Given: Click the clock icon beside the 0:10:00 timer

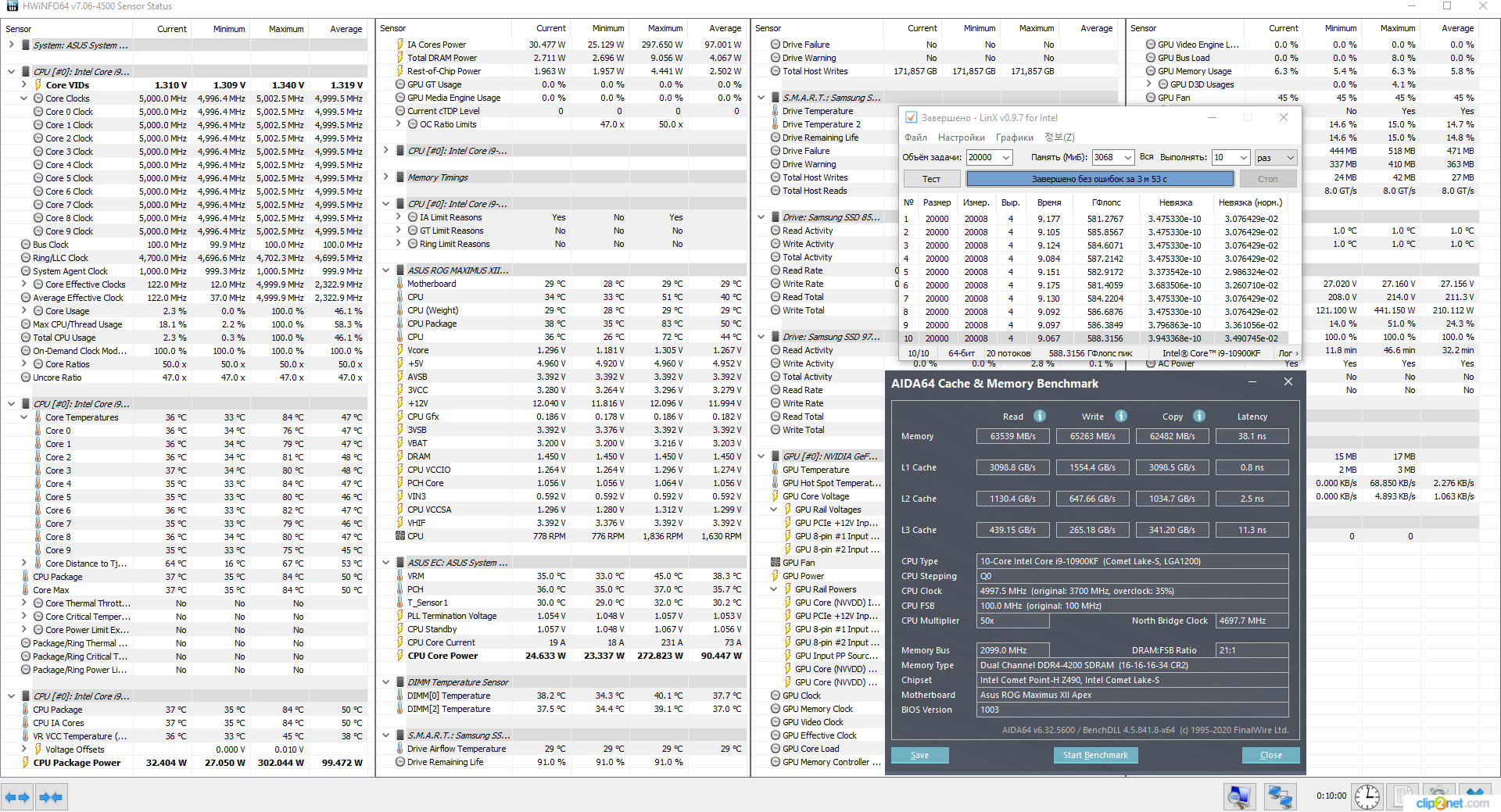Looking at the screenshot, I should coord(1367,797).
